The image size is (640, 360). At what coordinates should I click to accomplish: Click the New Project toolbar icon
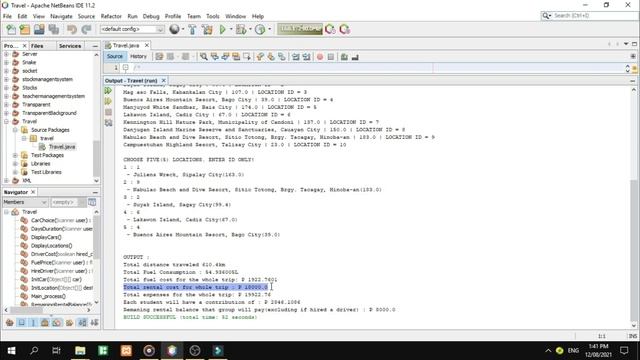(x=25, y=29)
